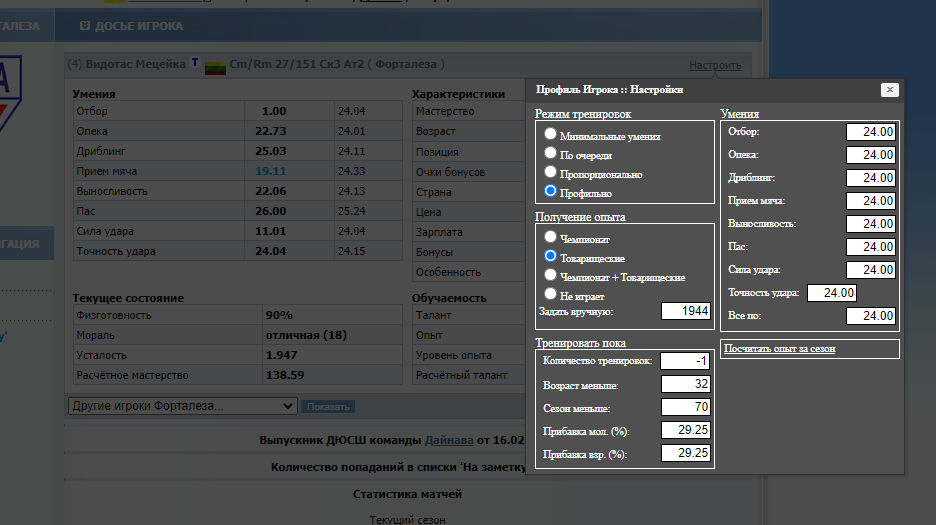Click the Все по input field
This screenshot has width=936, height=525.
[870, 316]
